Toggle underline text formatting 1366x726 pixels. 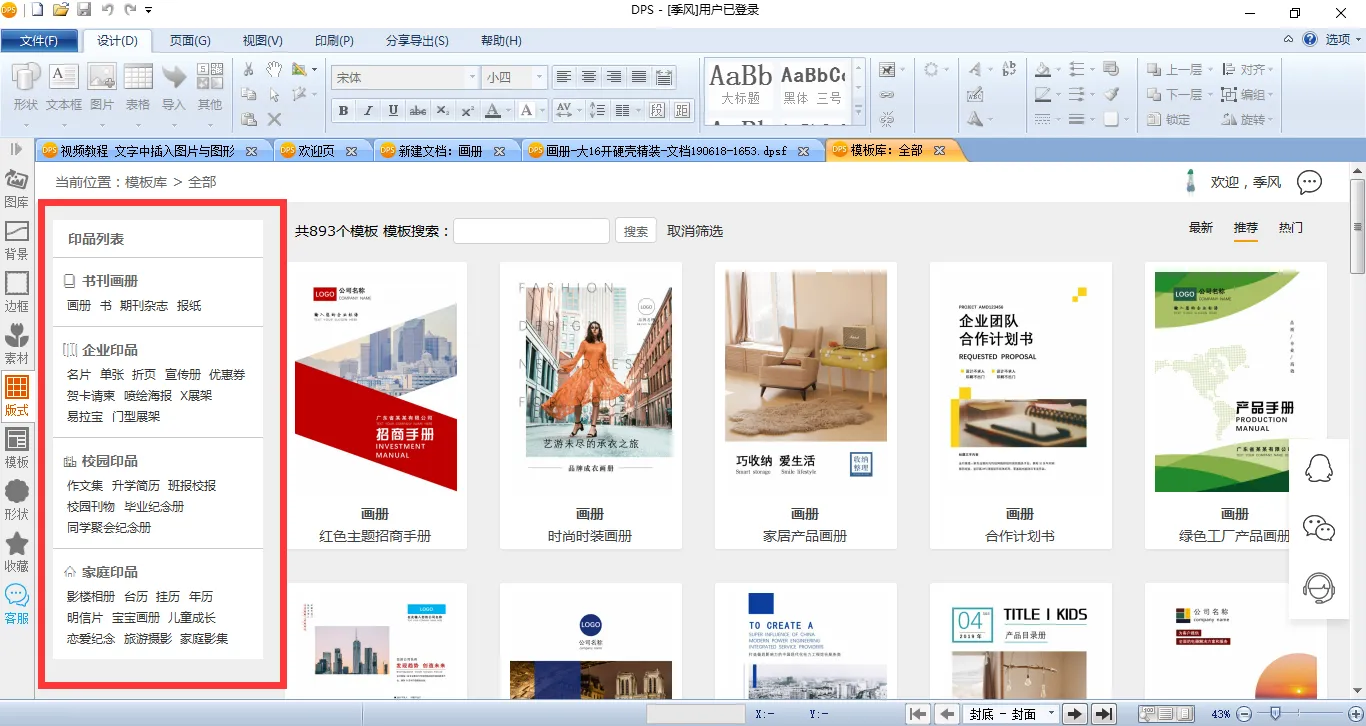pyautogui.click(x=393, y=111)
